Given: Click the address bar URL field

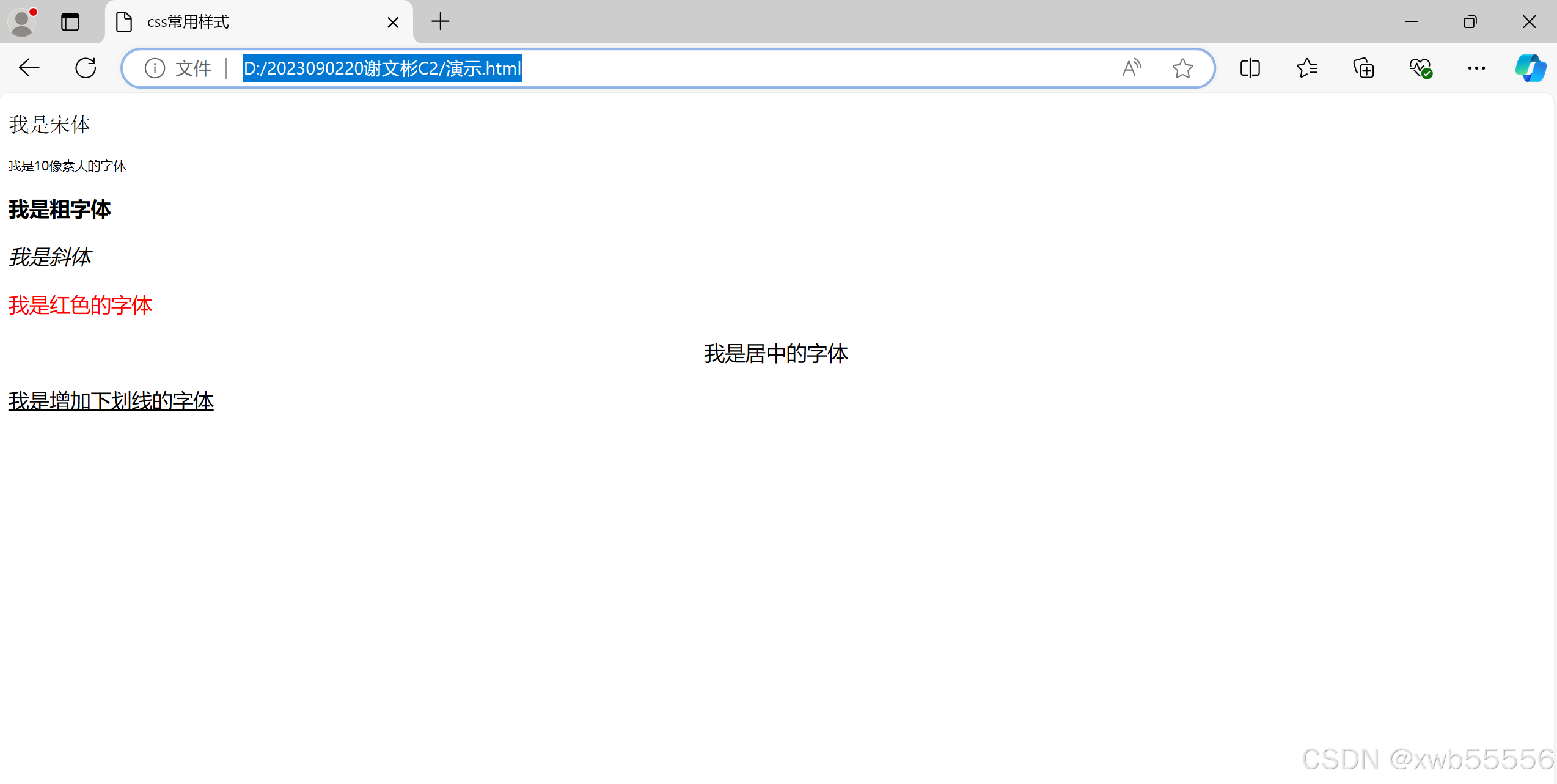Looking at the screenshot, I should 672,68.
